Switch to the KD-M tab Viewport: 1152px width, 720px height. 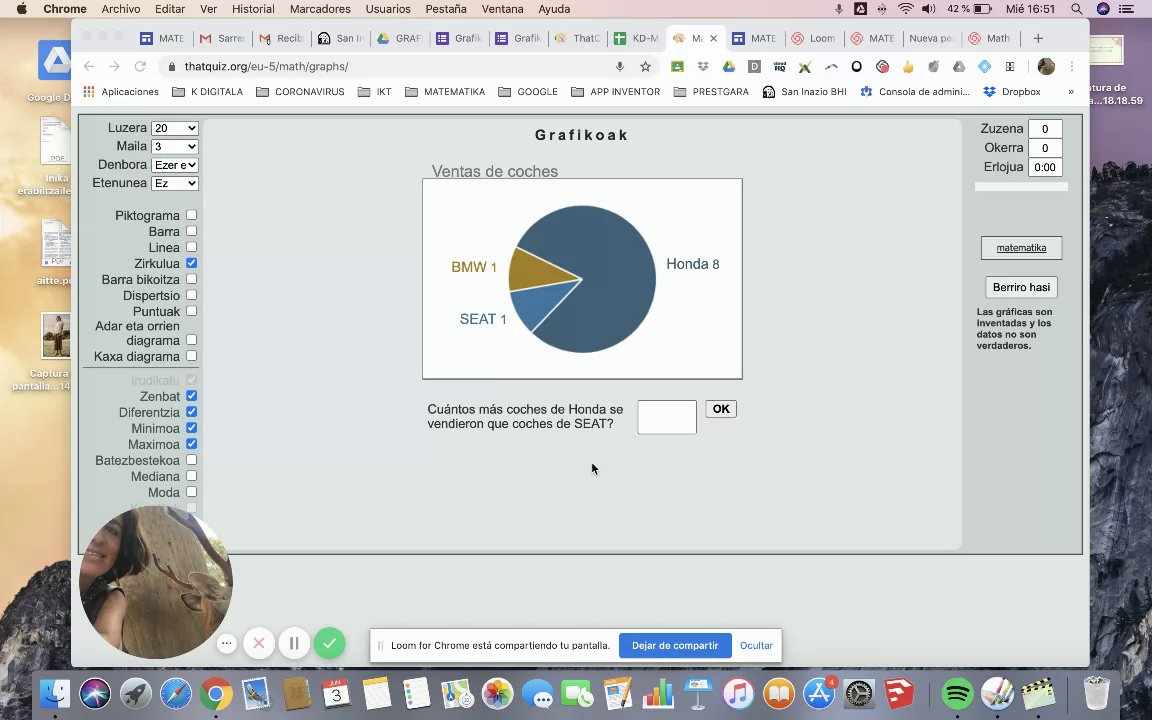[x=636, y=38]
